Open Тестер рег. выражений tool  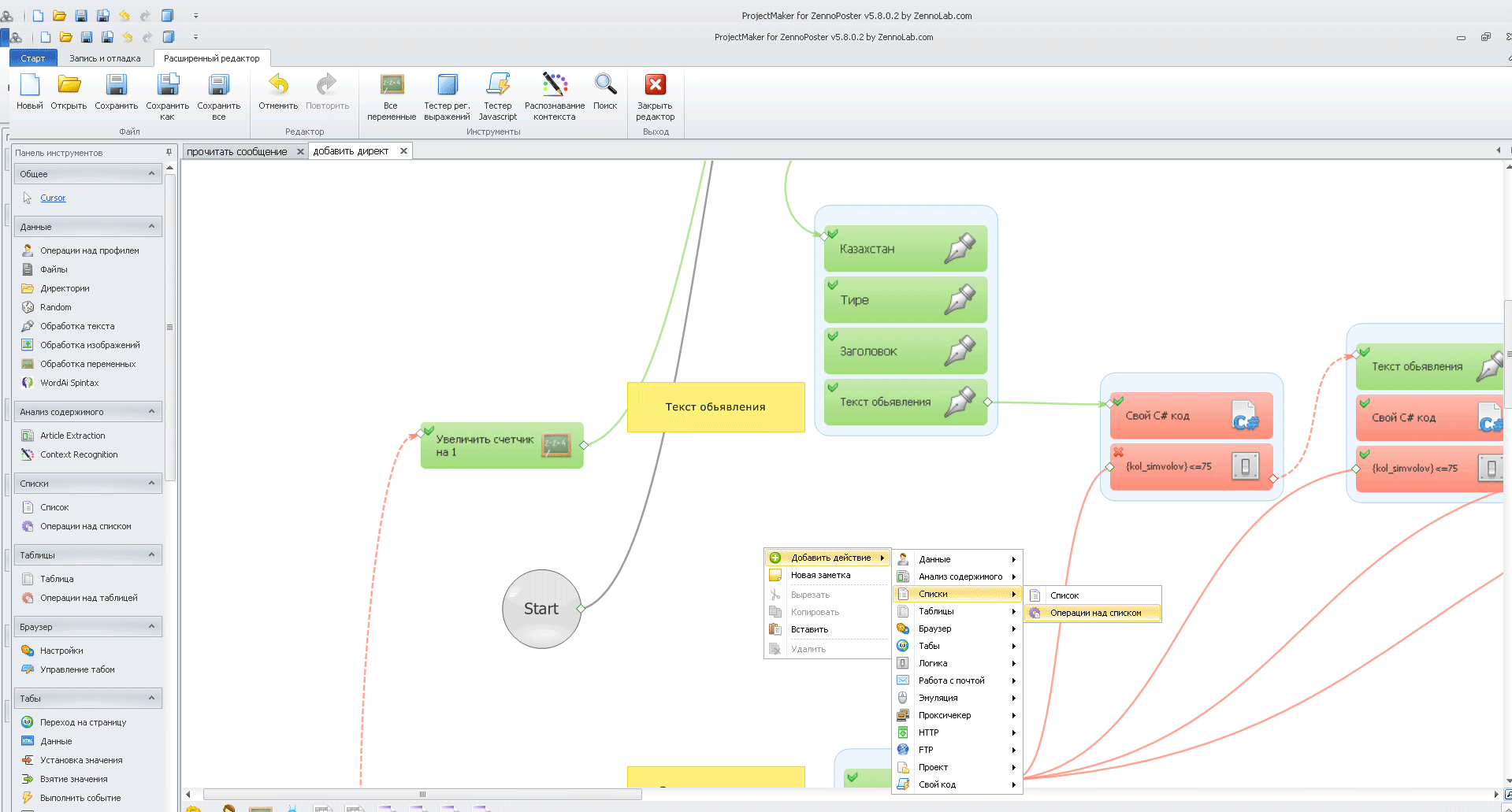click(x=447, y=97)
